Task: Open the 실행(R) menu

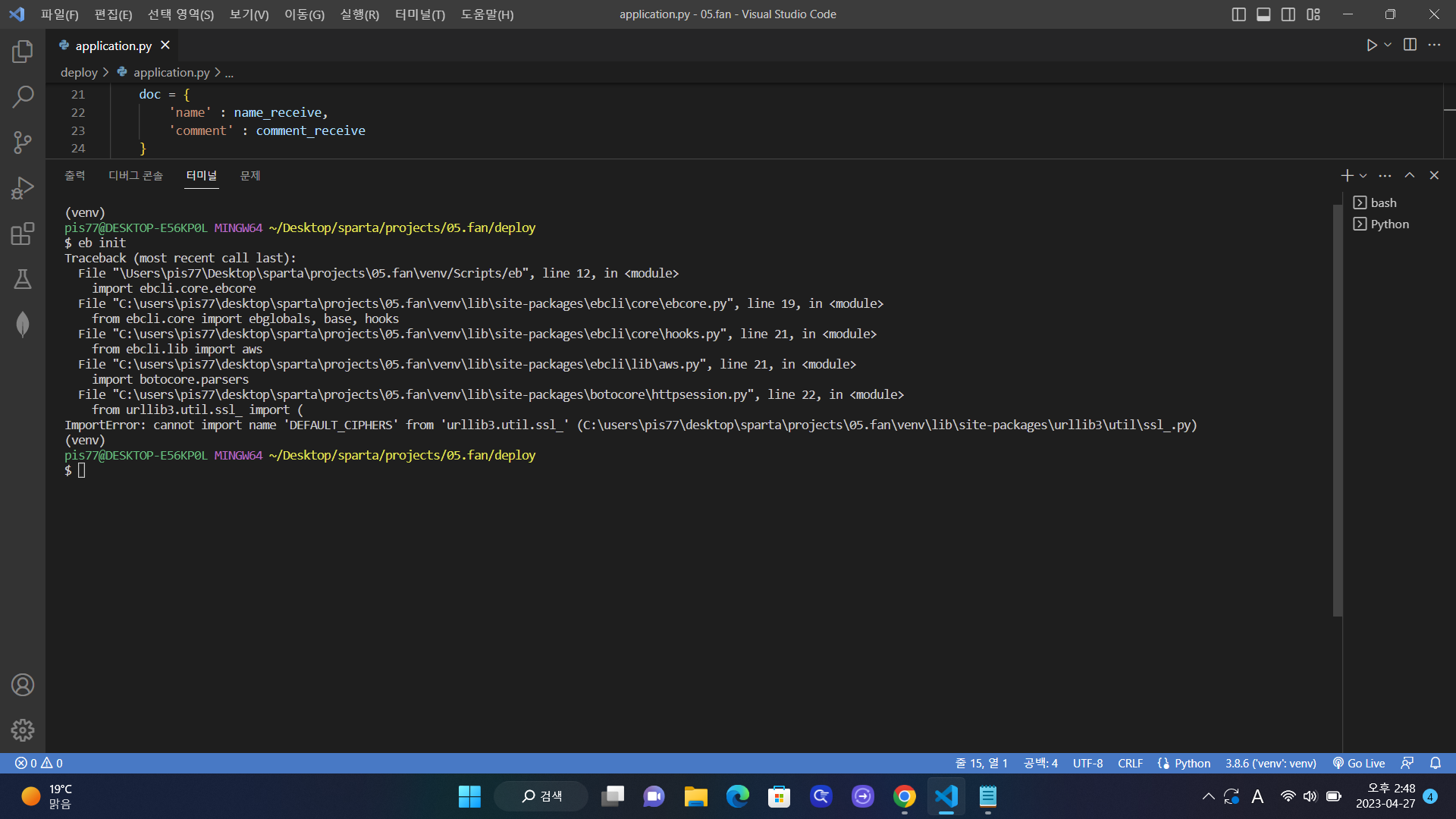Action: [359, 14]
